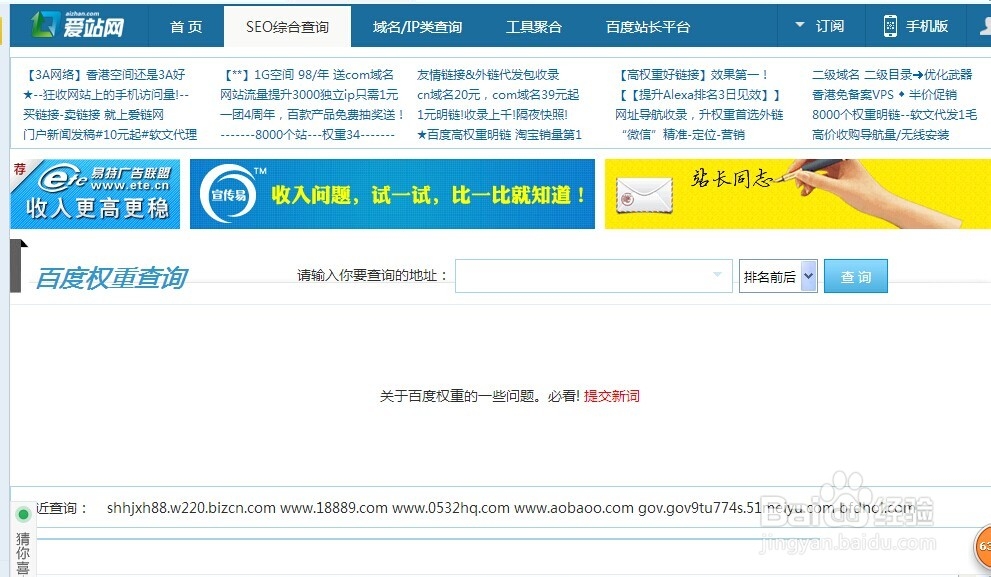Image resolution: width=991 pixels, height=577 pixels.
Task: Click the 百度权重查询 heading
Action: (112, 277)
